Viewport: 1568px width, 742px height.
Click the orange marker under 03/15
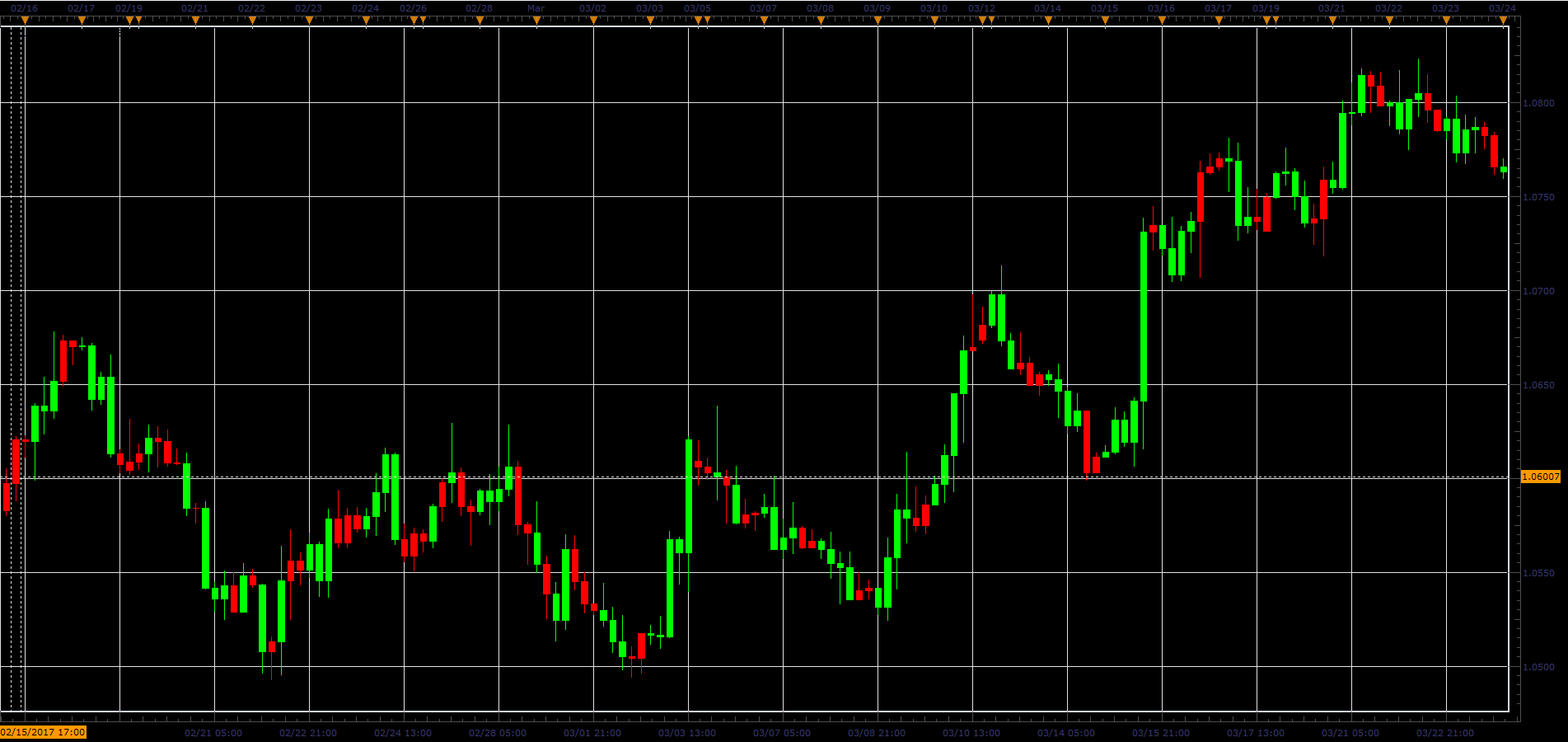1105,21
